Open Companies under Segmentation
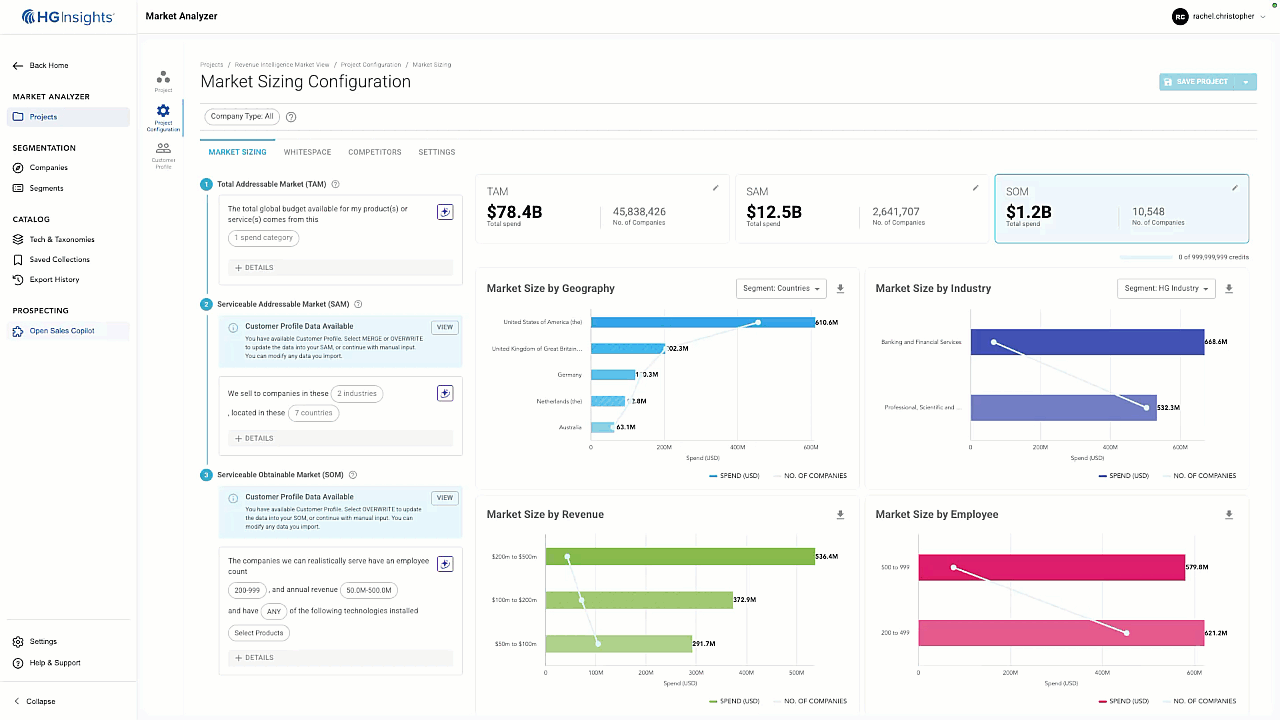Viewport: 1280px width, 720px height. 41,168
